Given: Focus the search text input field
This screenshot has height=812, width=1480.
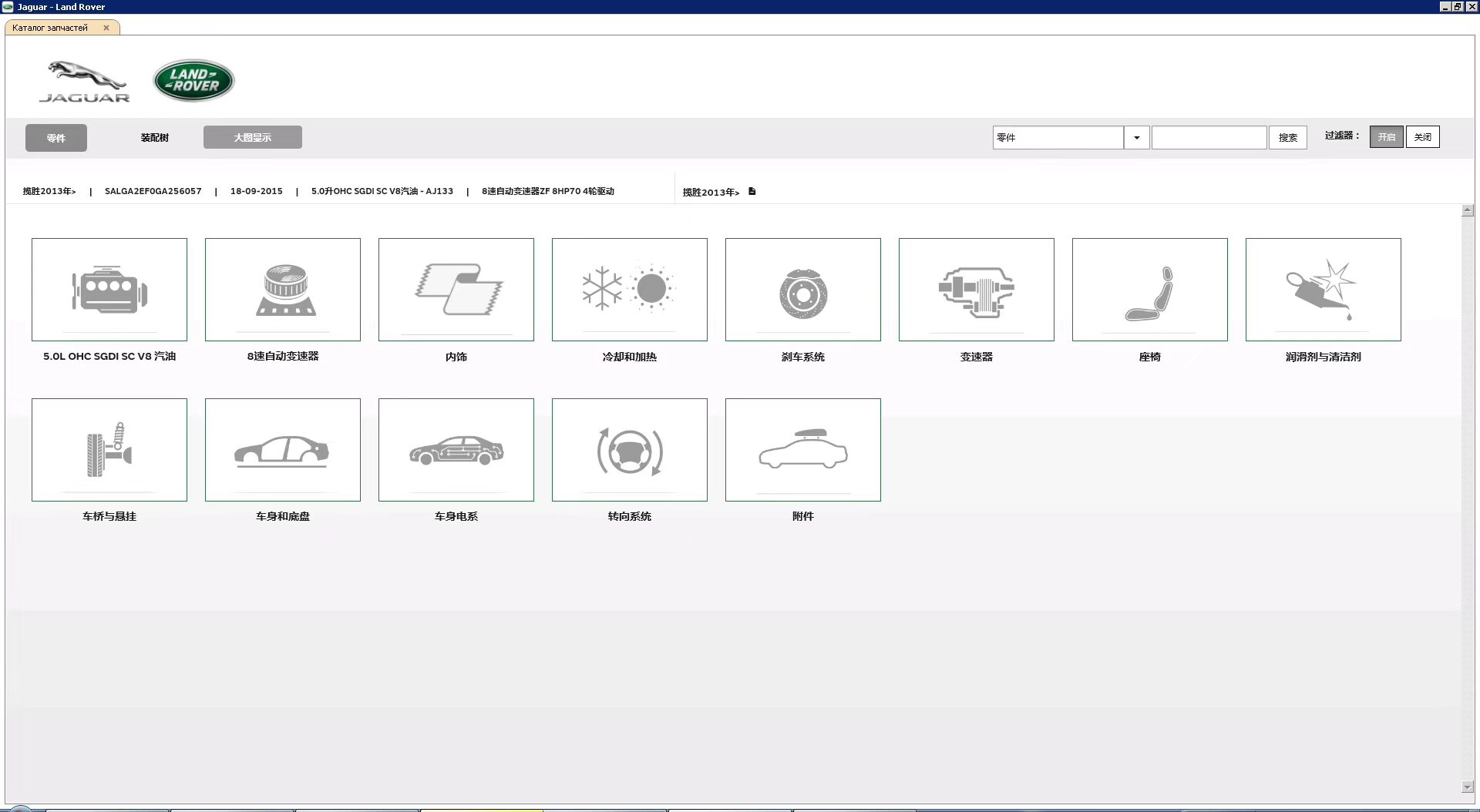Looking at the screenshot, I should [1209, 137].
